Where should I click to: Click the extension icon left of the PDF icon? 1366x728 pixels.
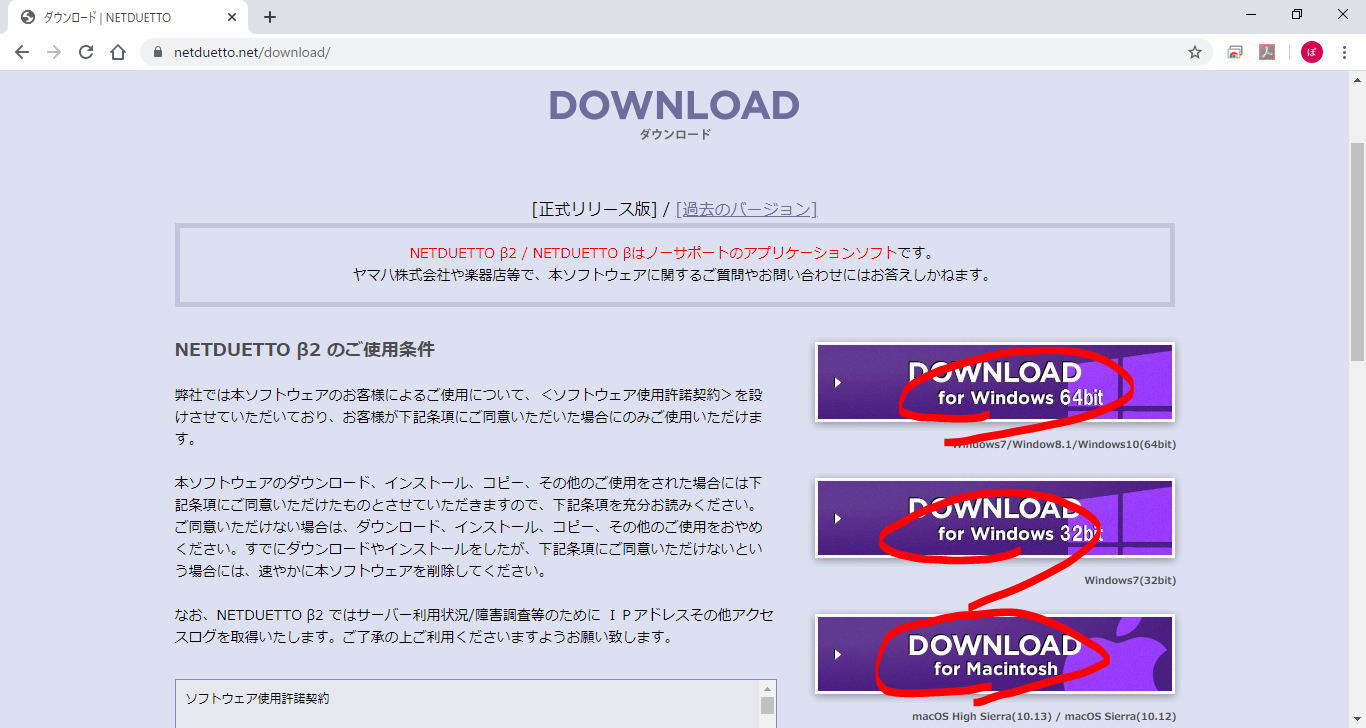tap(1236, 52)
